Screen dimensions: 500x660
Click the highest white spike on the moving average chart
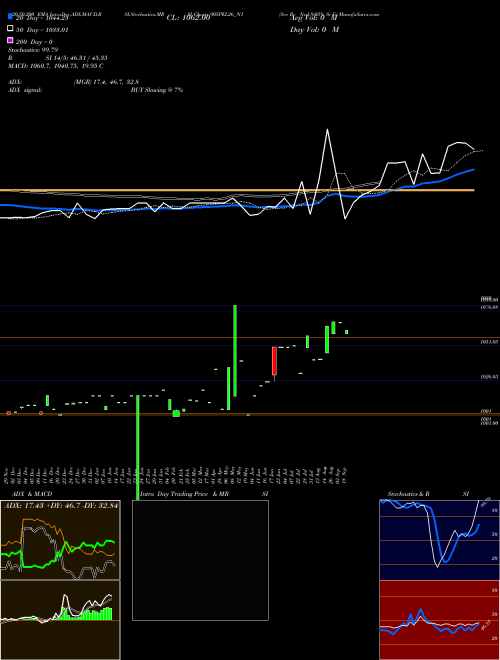(x=327, y=130)
